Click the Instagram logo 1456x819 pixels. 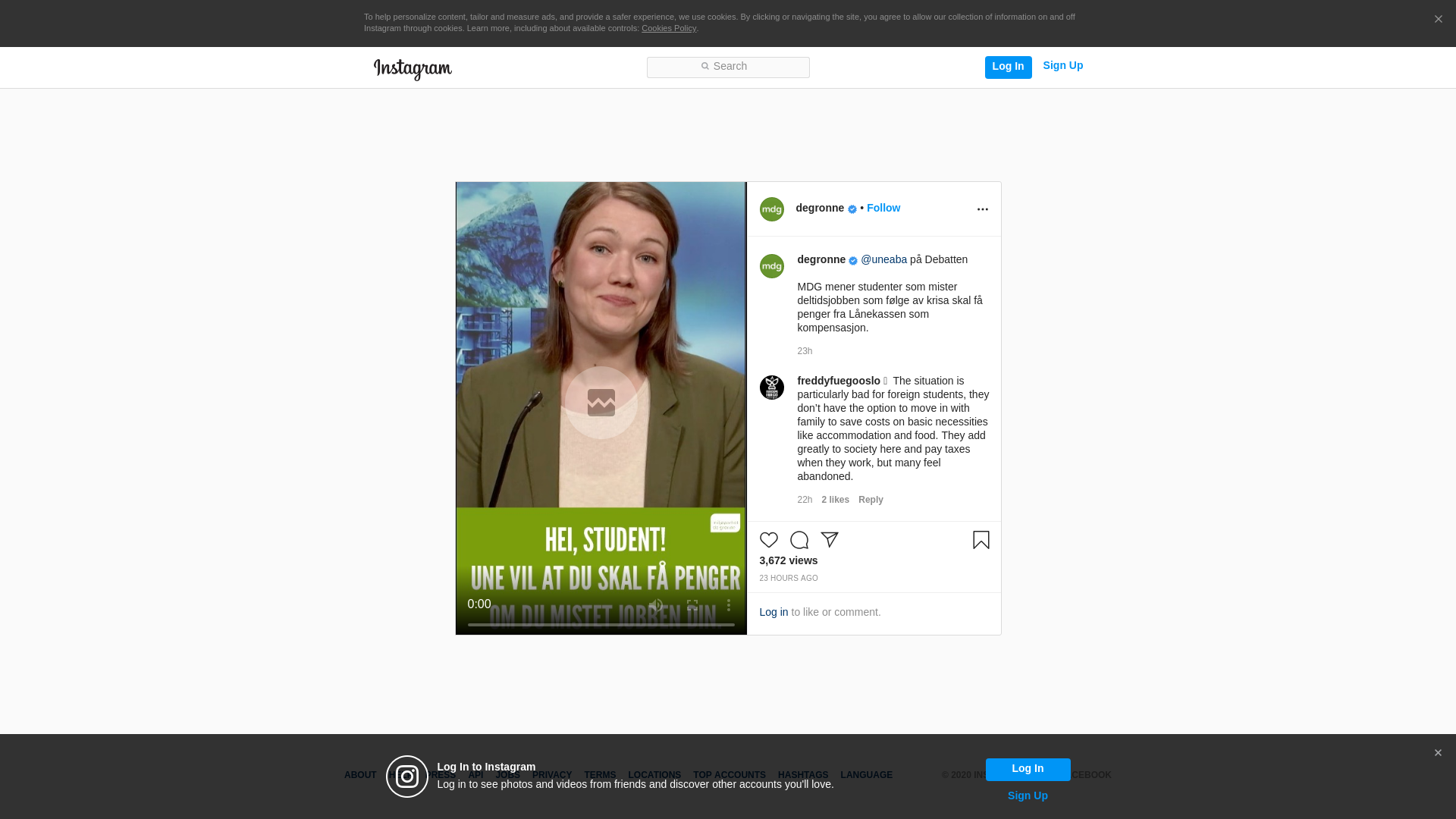[413, 69]
